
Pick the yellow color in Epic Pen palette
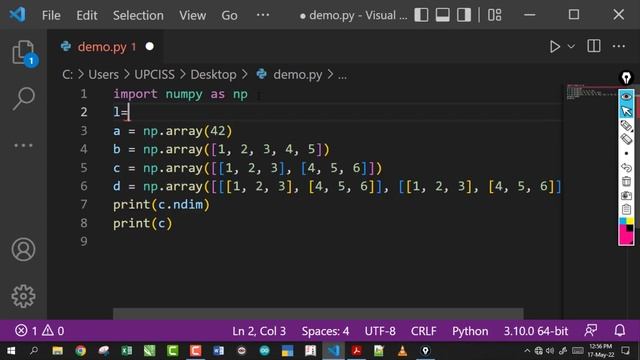pos(630,221)
